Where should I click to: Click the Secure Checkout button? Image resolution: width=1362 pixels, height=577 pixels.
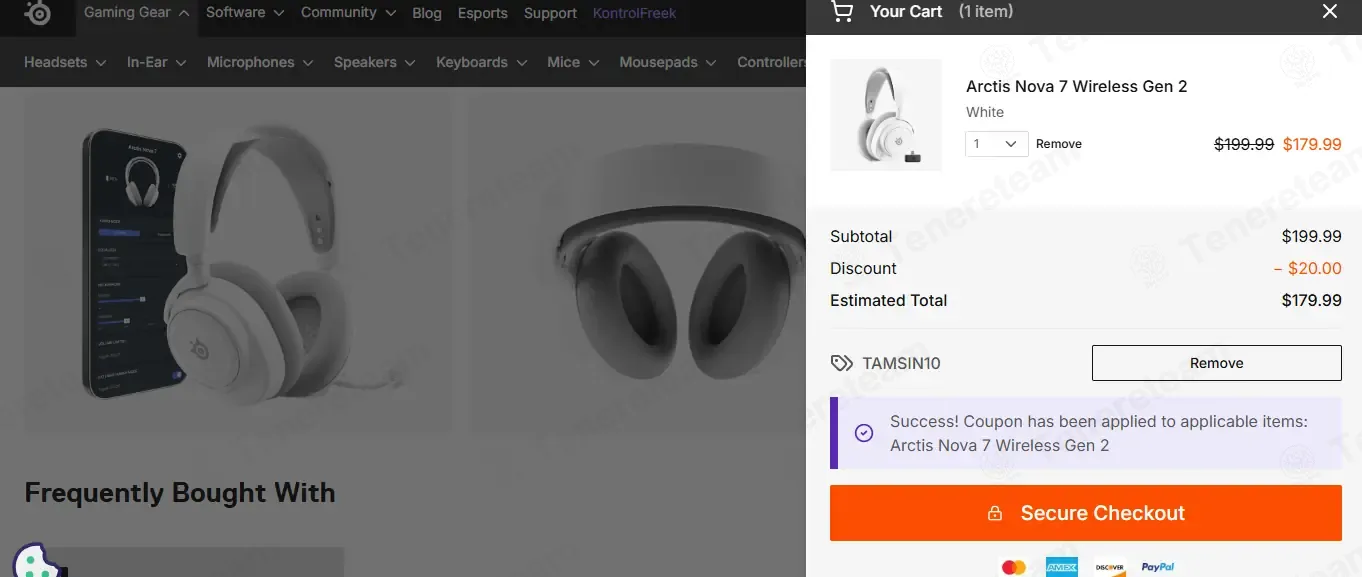tap(1085, 513)
